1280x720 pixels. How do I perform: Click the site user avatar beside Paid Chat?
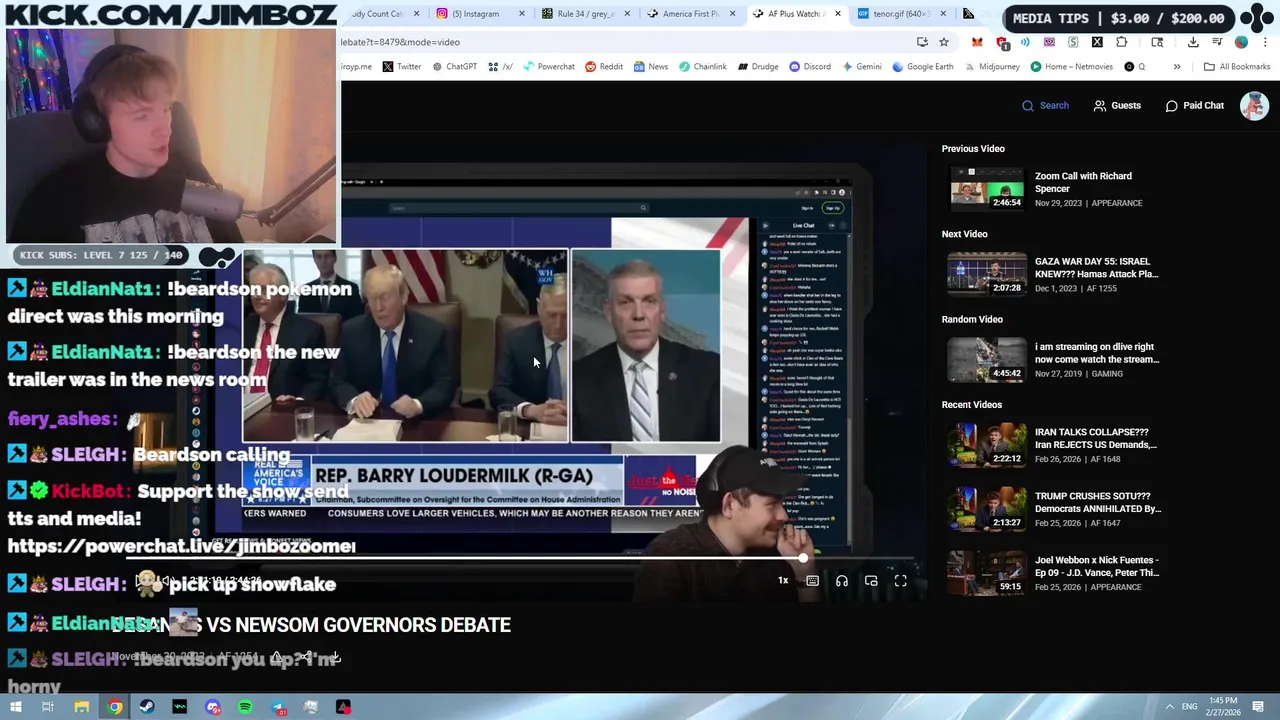[x=1254, y=105]
